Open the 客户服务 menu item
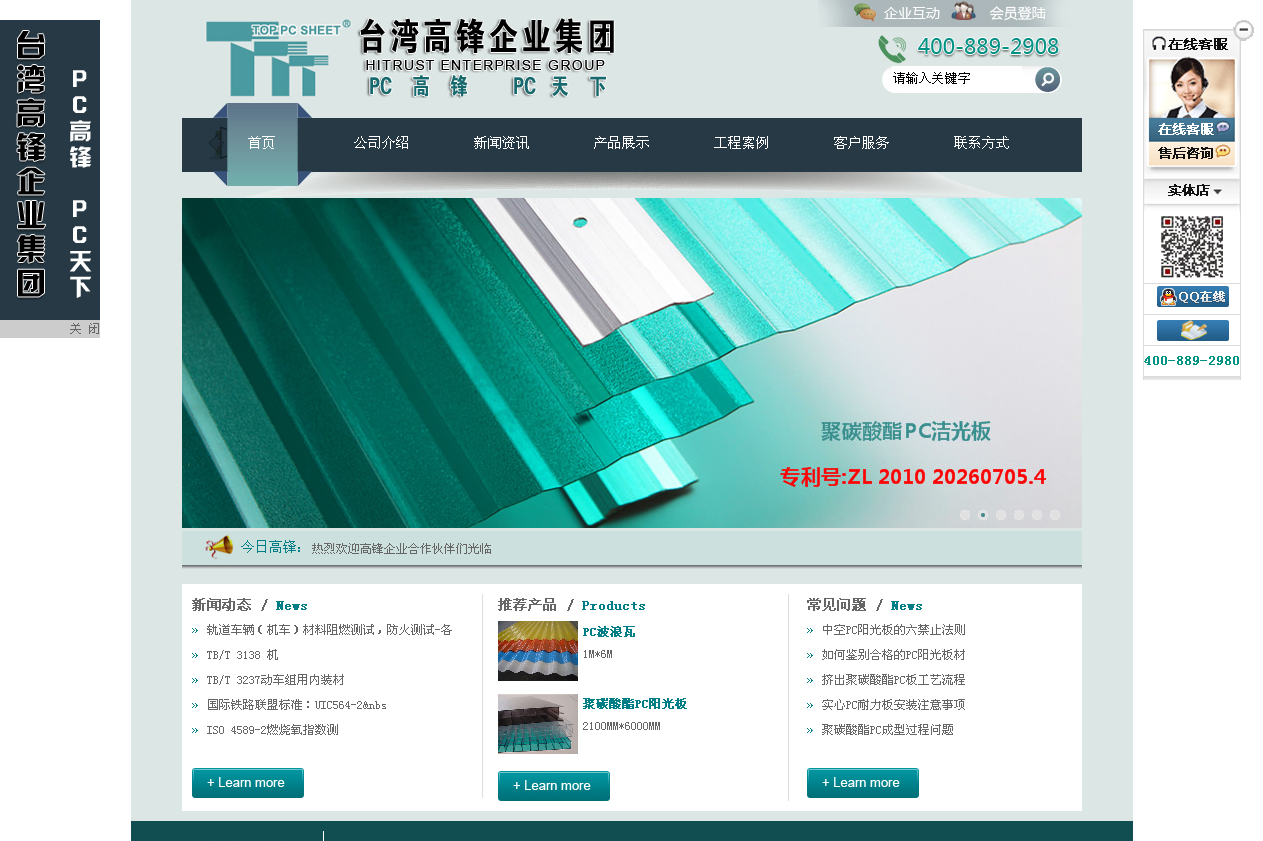 pos(861,143)
